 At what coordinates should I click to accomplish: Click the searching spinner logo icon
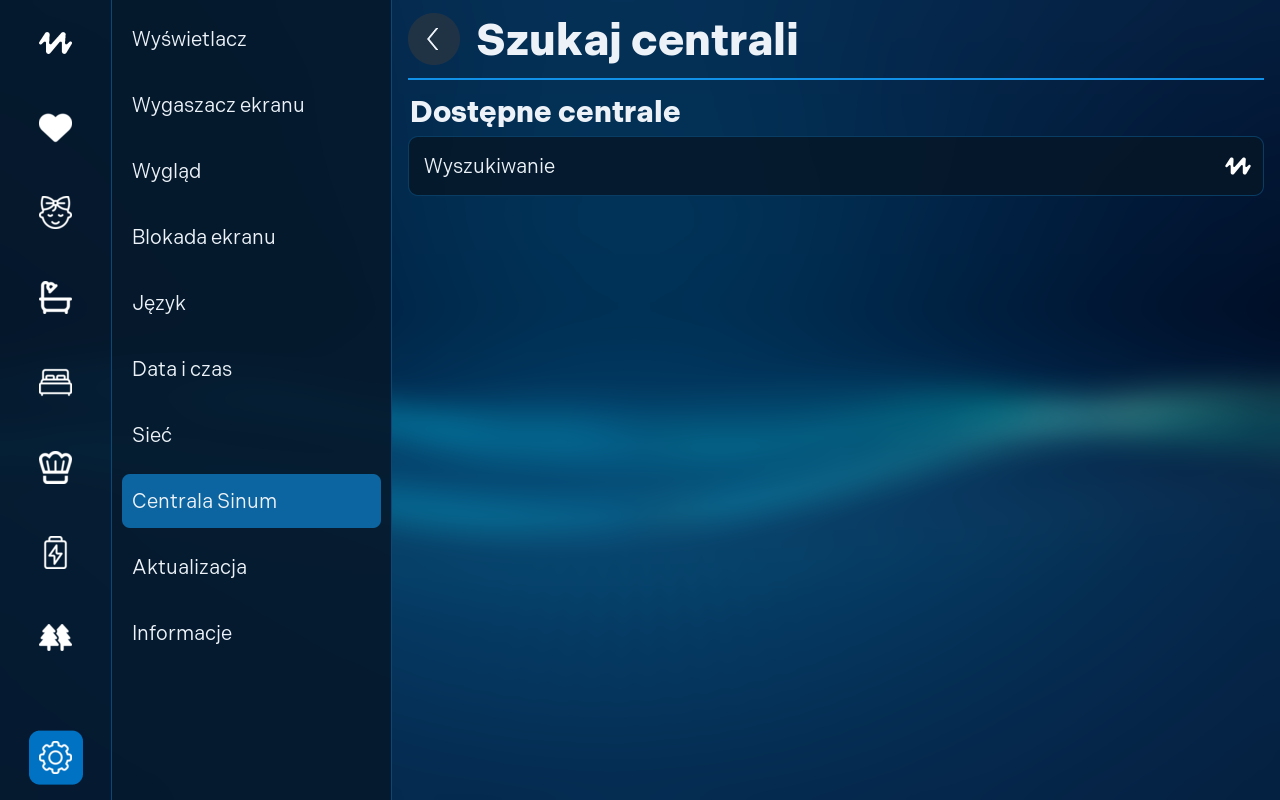point(1238,166)
